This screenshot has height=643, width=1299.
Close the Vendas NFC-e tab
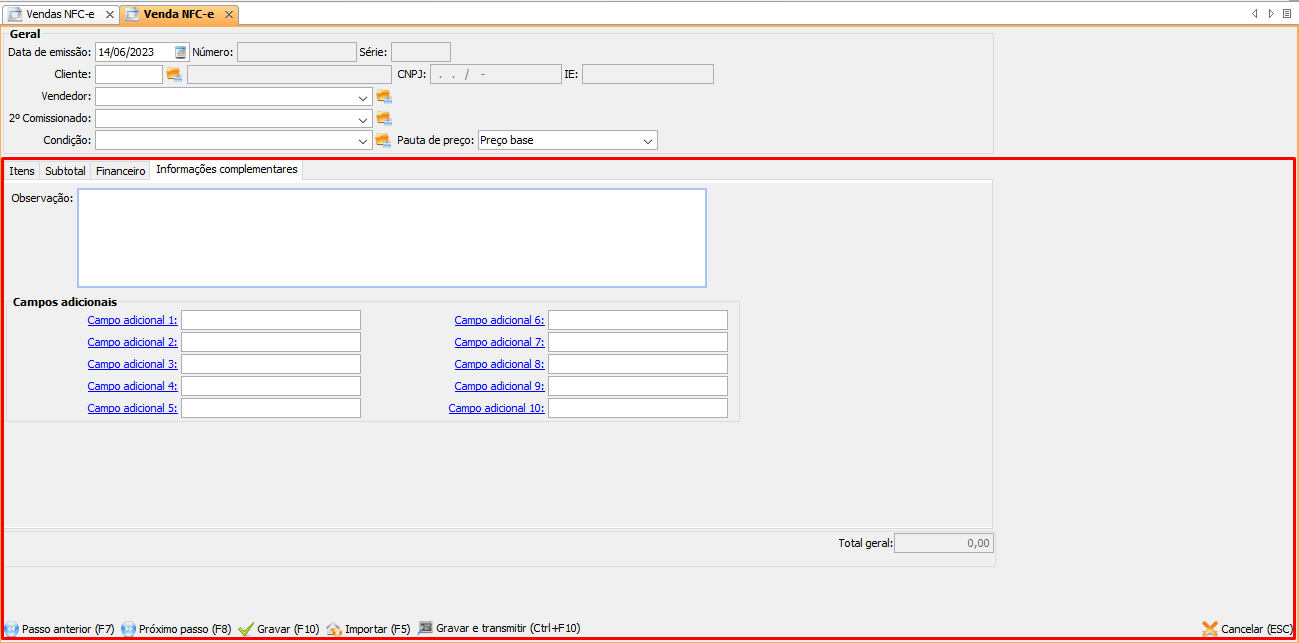110,14
